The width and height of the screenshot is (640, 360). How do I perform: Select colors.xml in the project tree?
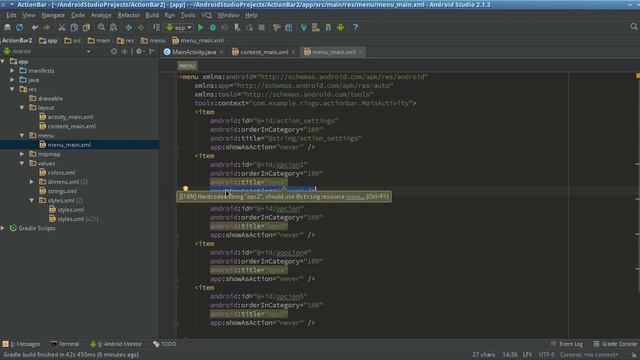click(61, 173)
